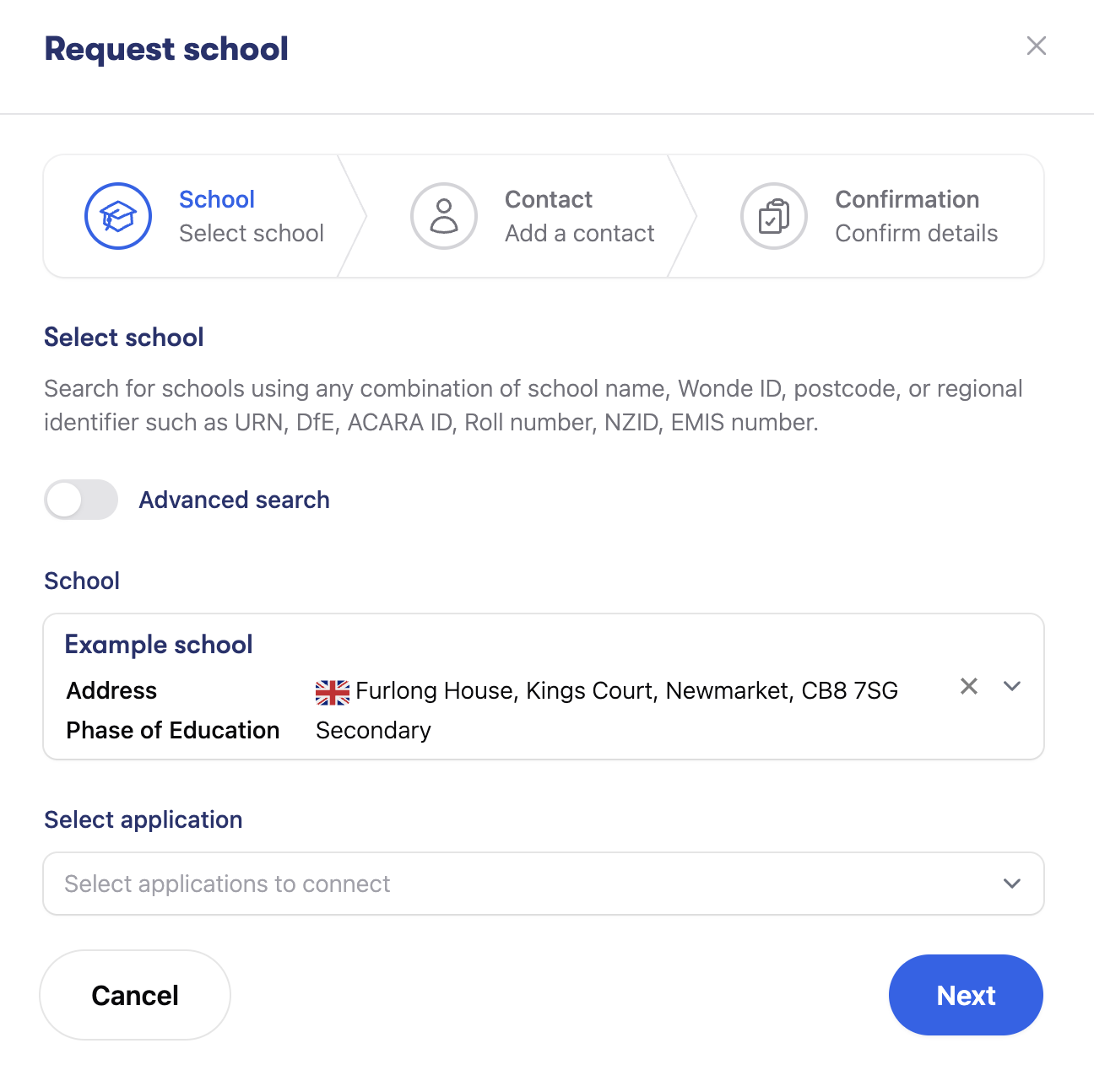Click the Advanced search toggle knob
Screen dimensions: 1094x1092
(66, 500)
